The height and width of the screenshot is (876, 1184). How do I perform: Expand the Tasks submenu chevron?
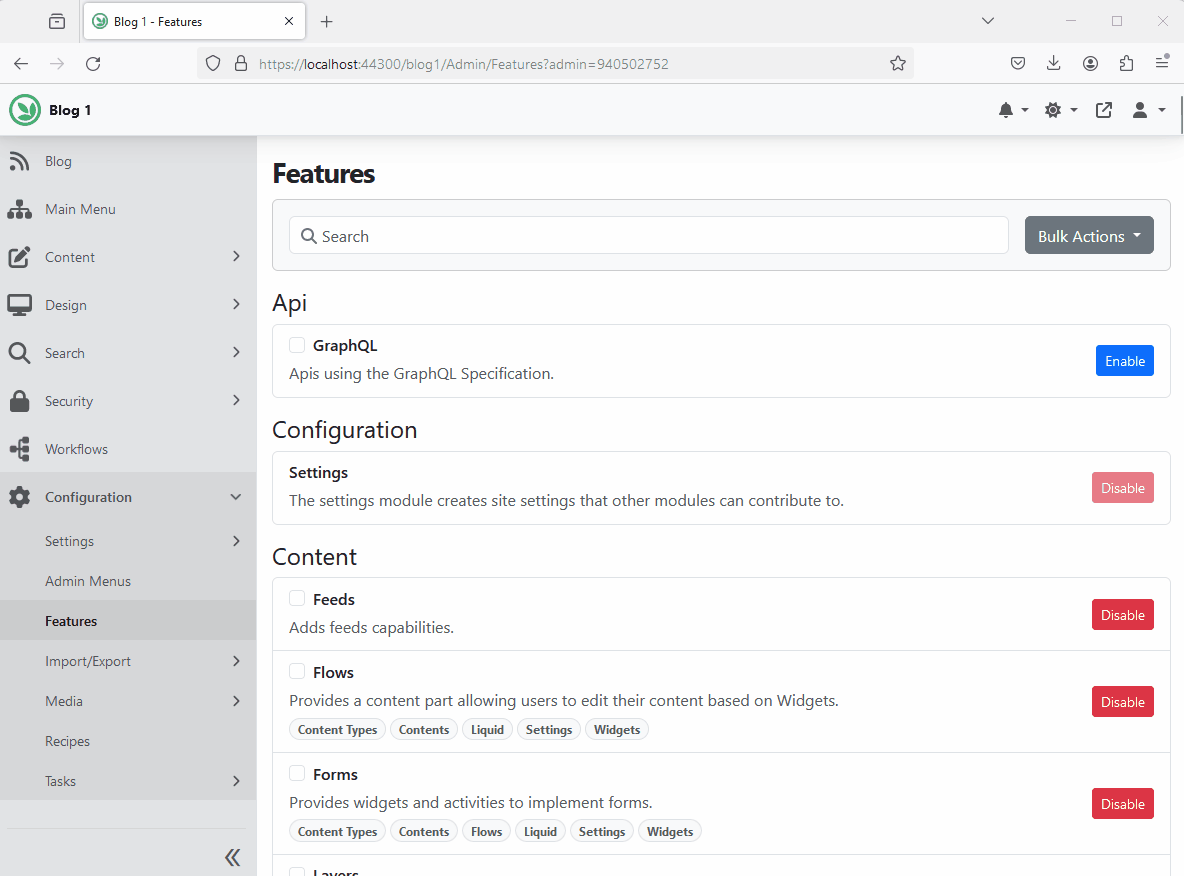[236, 781]
